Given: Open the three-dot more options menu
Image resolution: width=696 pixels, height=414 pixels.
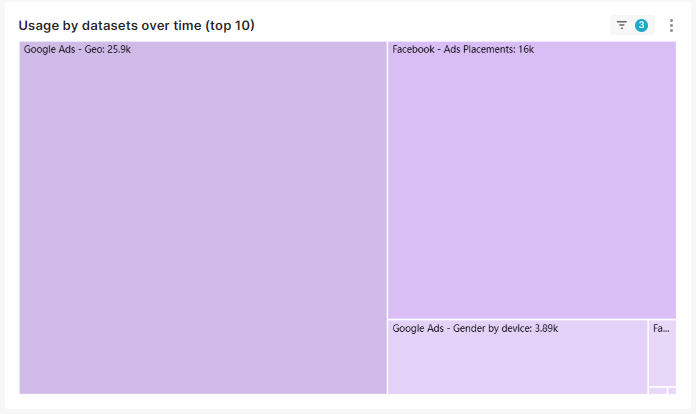Looking at the screenshot, I should [x=671, y=25].
